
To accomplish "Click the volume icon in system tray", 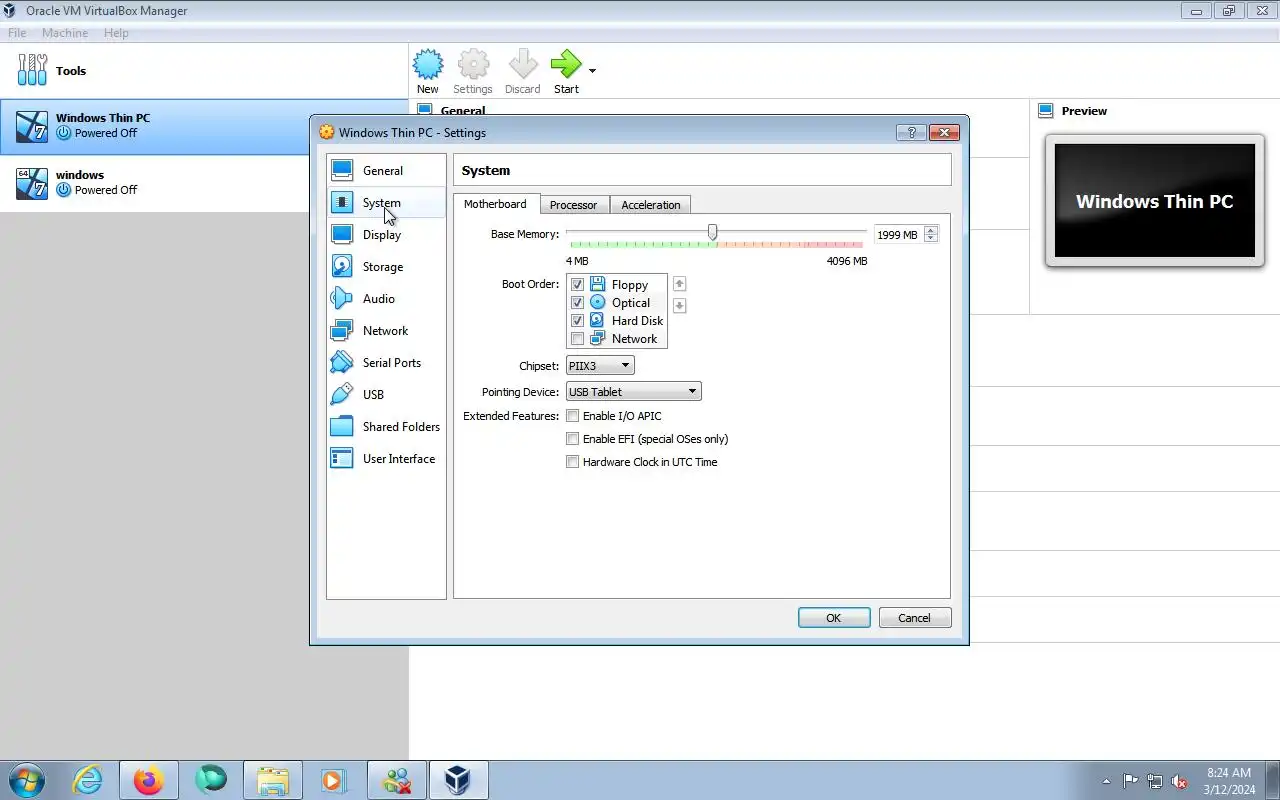I will (x=1179, y=781).
